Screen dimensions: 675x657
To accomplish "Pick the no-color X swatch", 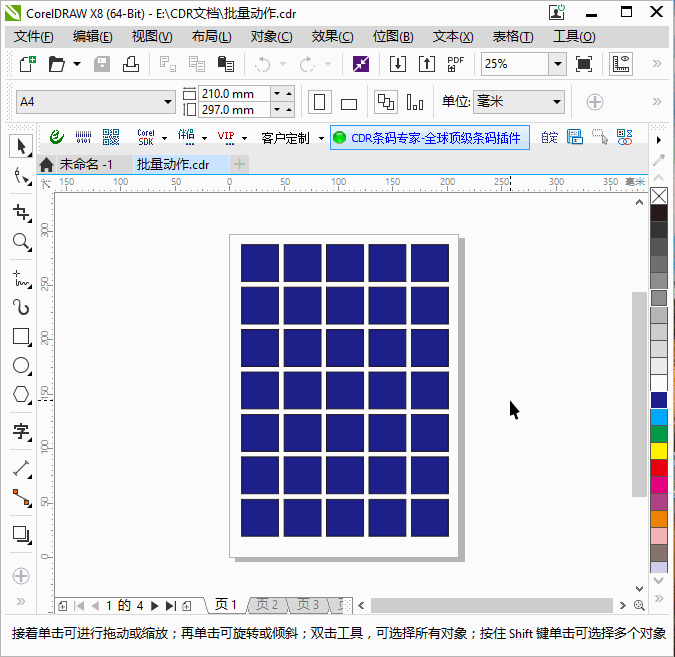I will (x=659, y=196).
